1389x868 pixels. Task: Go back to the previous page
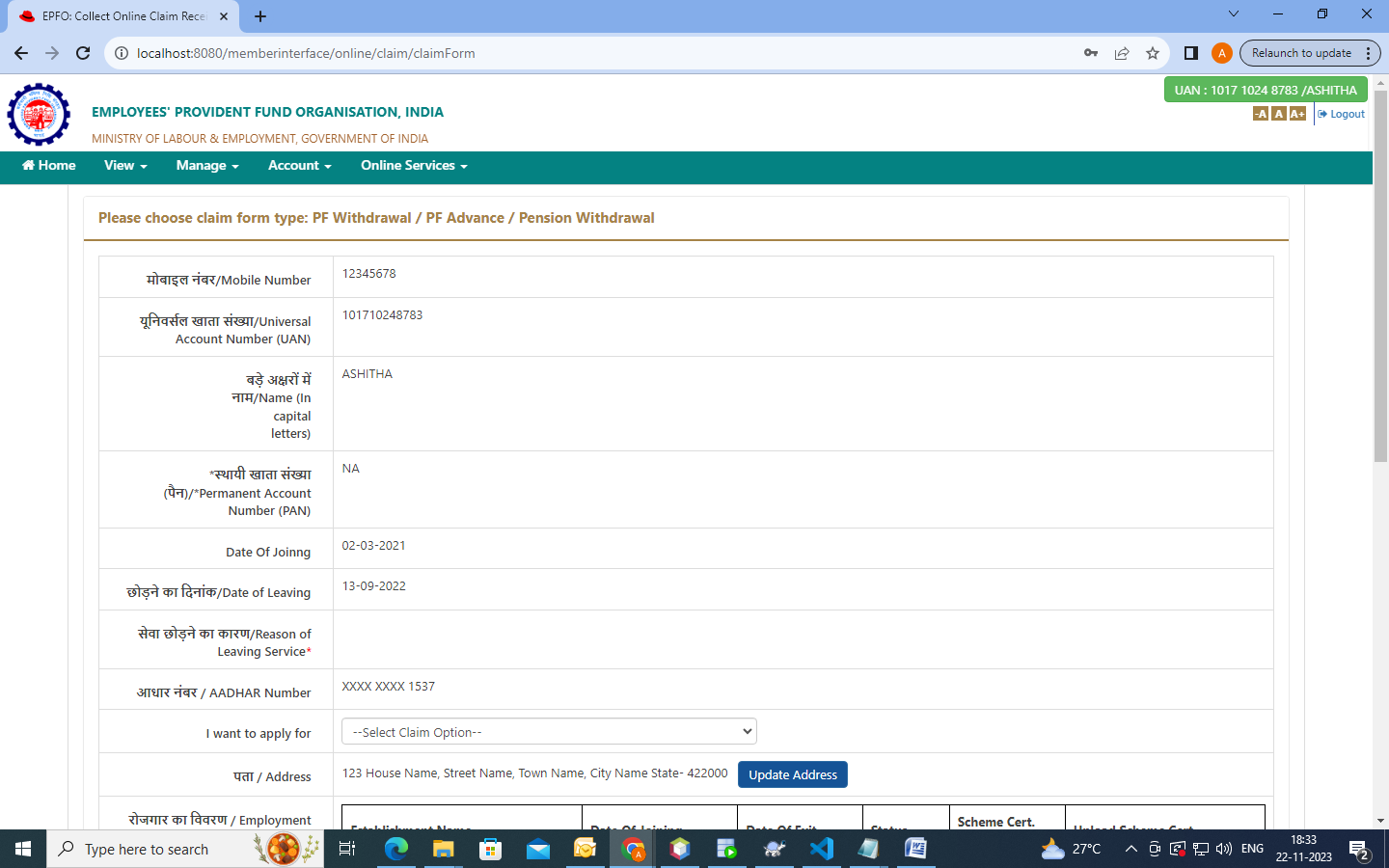21,53
